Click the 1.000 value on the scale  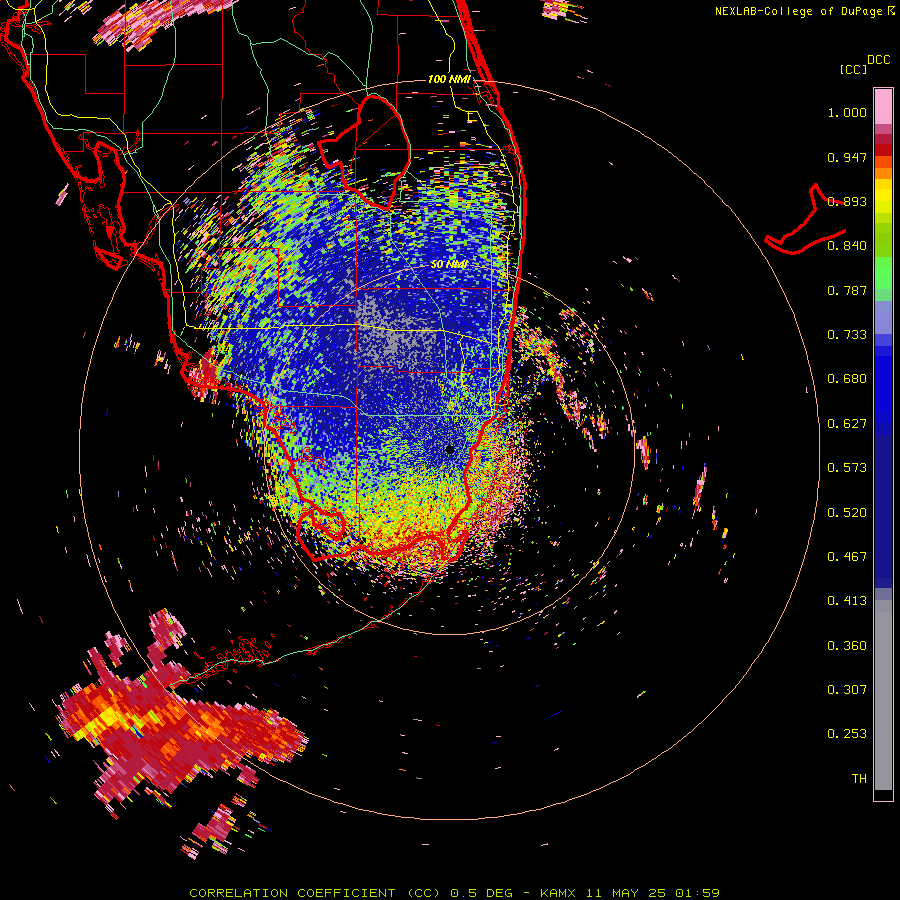tap(847, 112)
